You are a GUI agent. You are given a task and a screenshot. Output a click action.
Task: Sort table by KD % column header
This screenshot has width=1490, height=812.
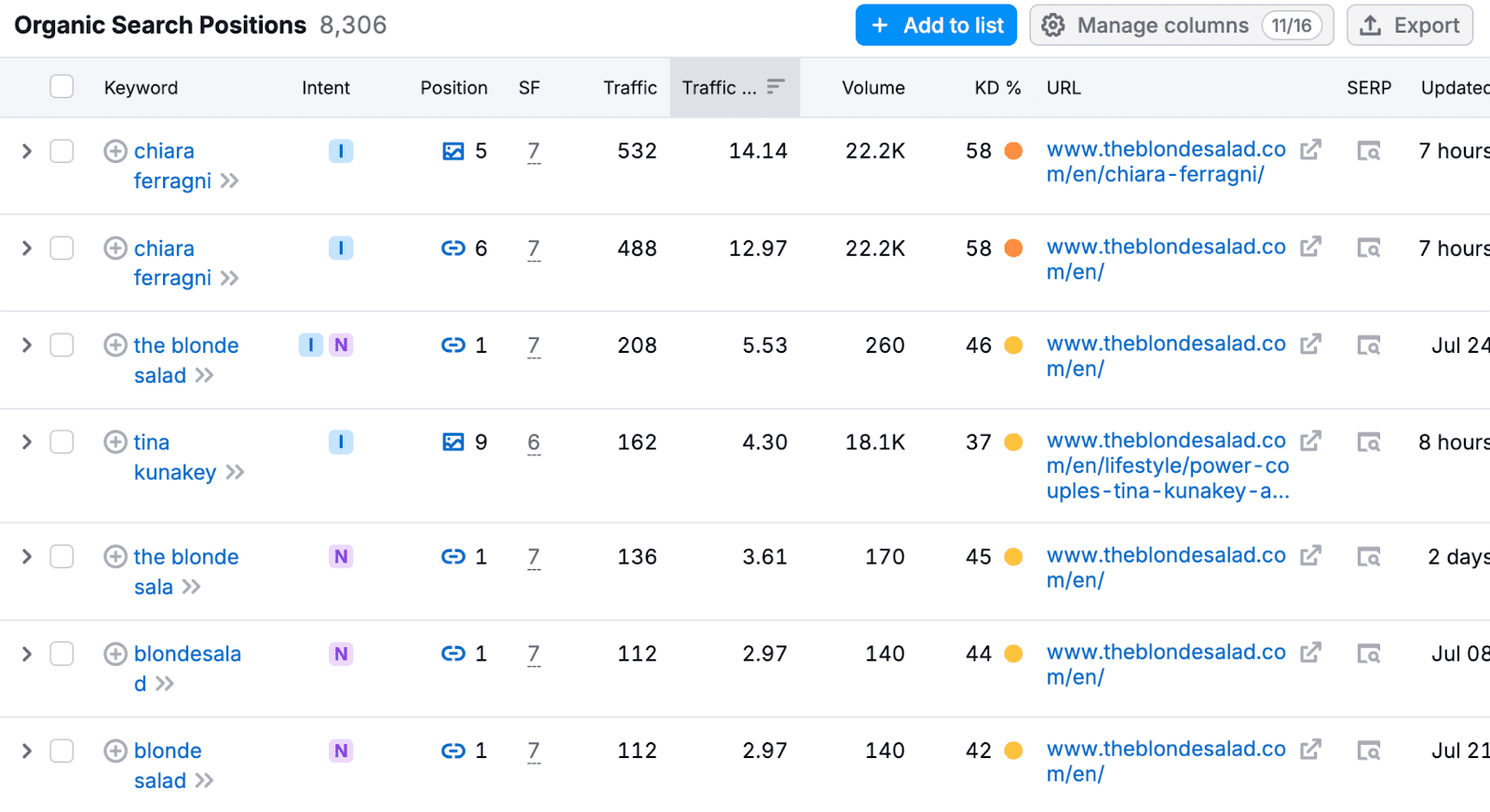[997, 88]
